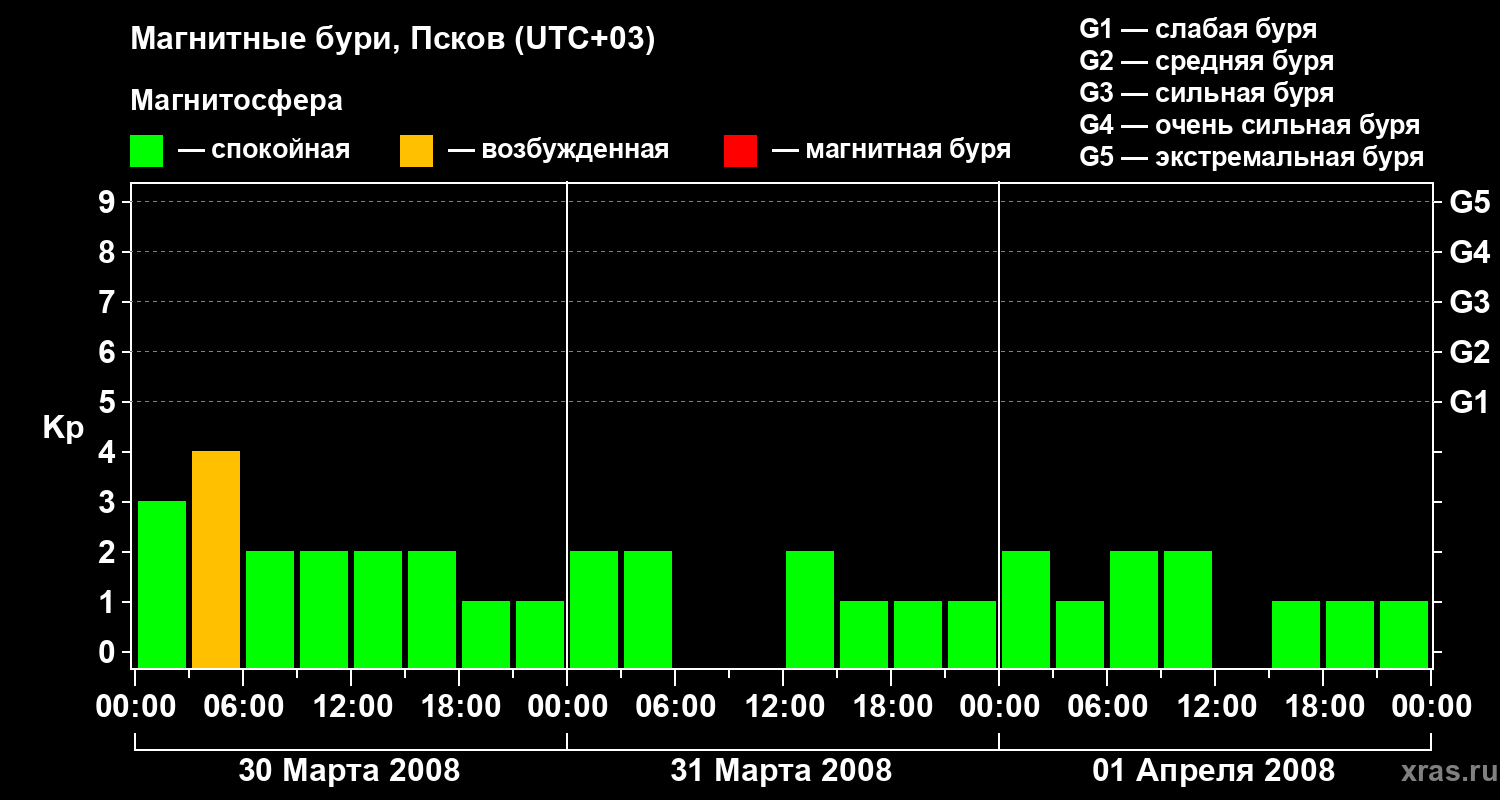Click the green 'спокойная' legend swatch
Viewport: 1500px width, 800px height.
146,150
